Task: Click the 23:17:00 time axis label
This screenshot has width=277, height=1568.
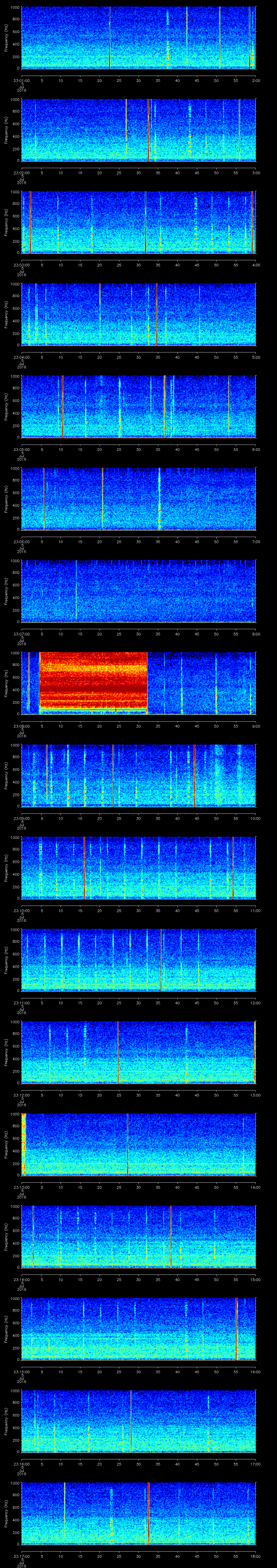Action: (21, 1556)
